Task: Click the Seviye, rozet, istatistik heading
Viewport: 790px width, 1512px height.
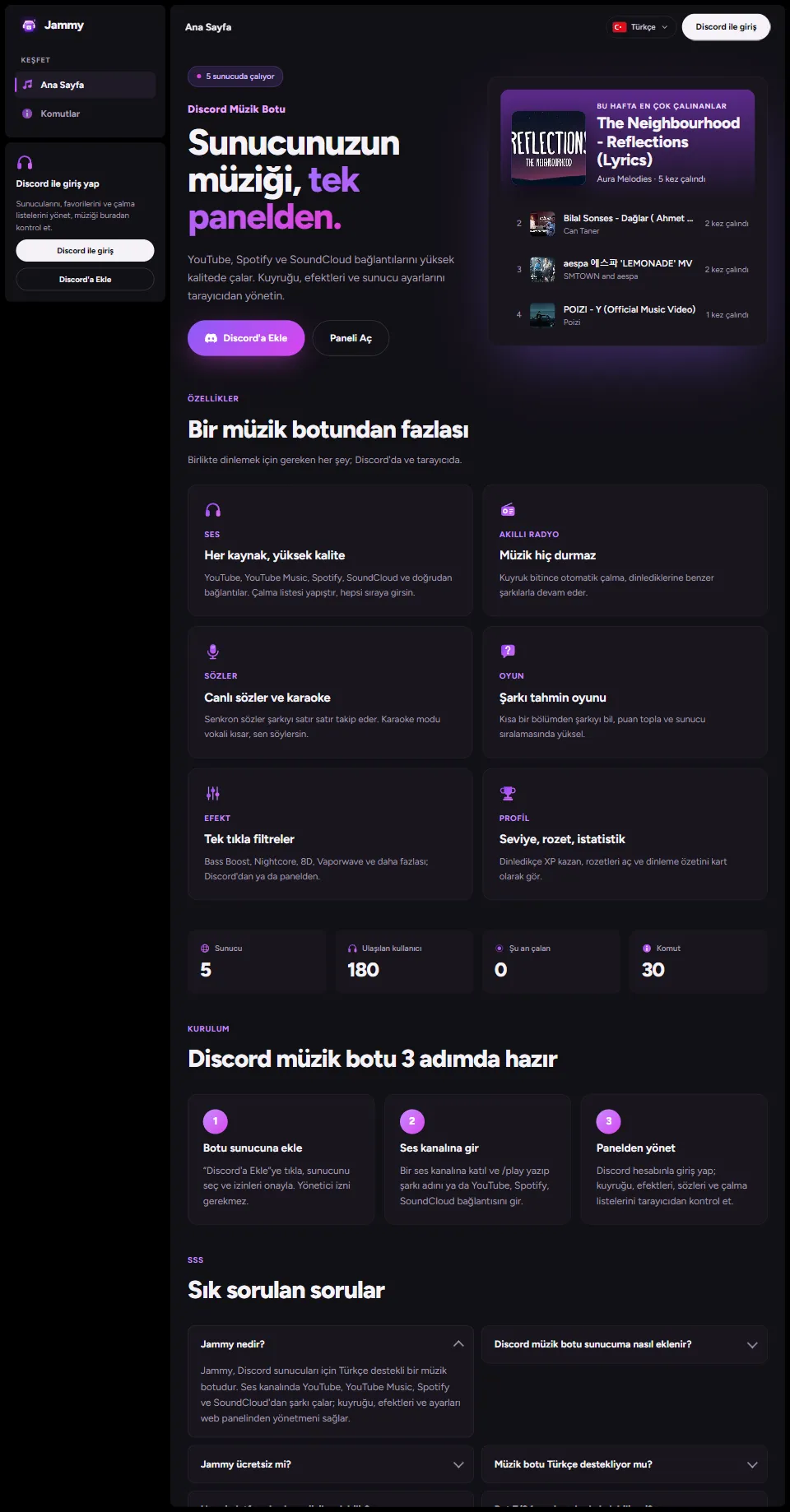Action: click(x=562, y=839)
